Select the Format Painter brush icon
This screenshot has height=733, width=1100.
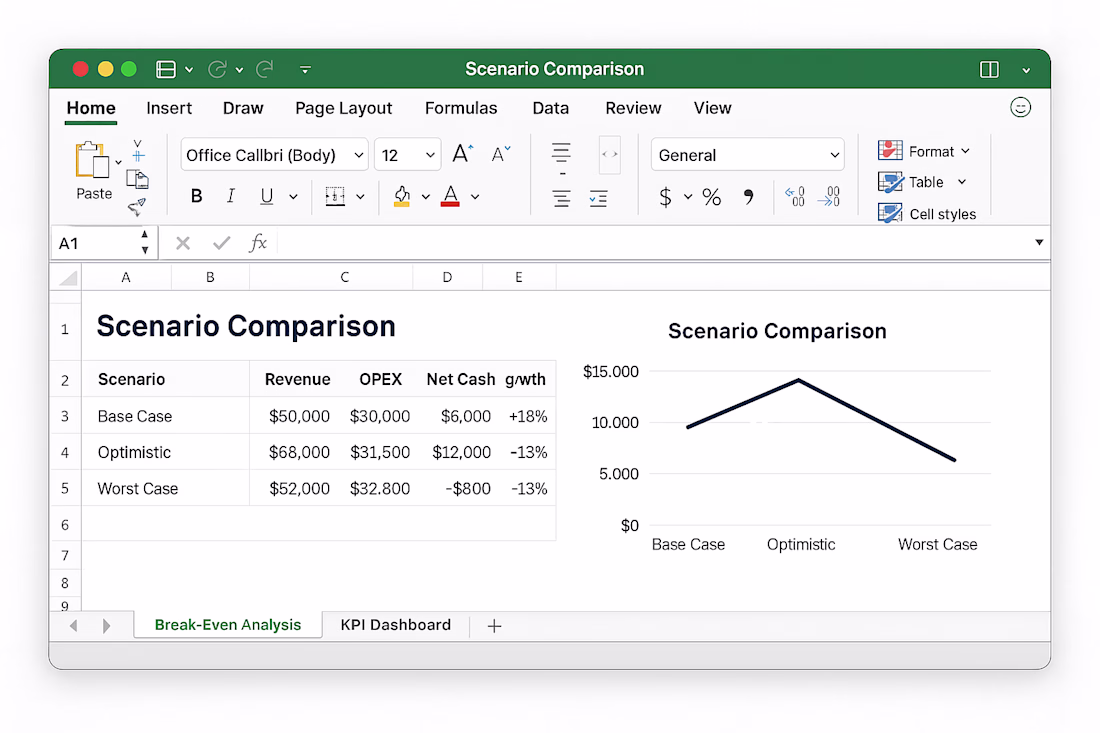tap(137, 206)
